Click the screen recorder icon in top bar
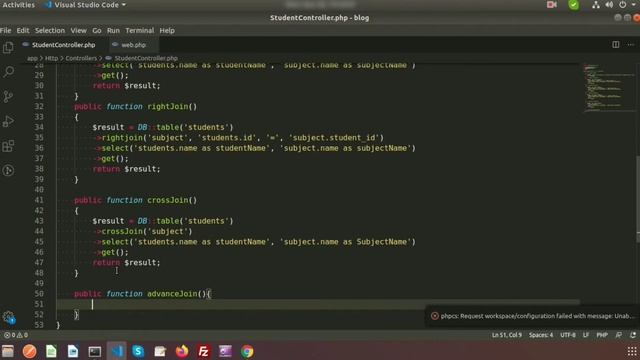The height and width of the screenshot is (360, 640). 551,5
